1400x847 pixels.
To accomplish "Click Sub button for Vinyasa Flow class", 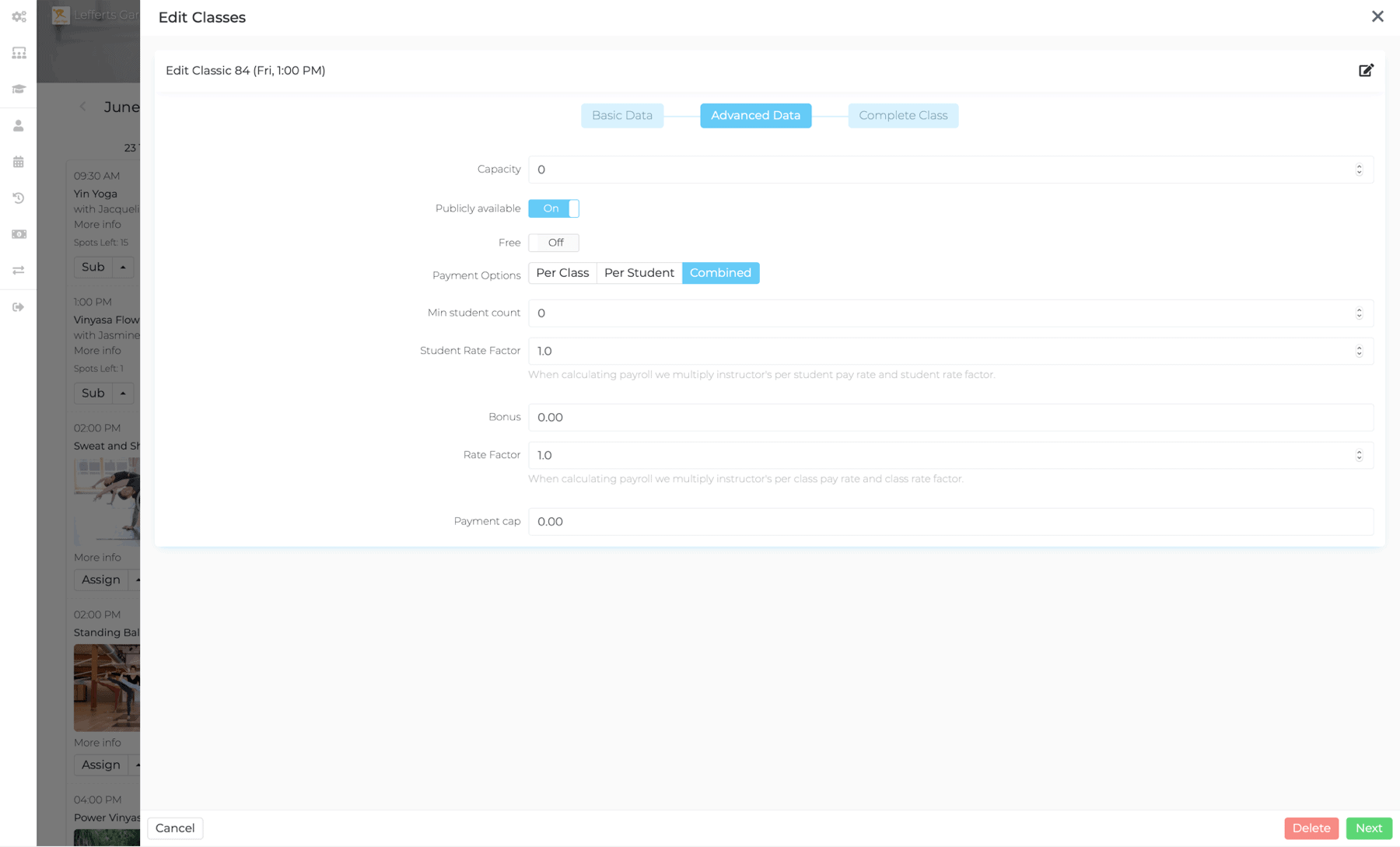I will (93, 393).
